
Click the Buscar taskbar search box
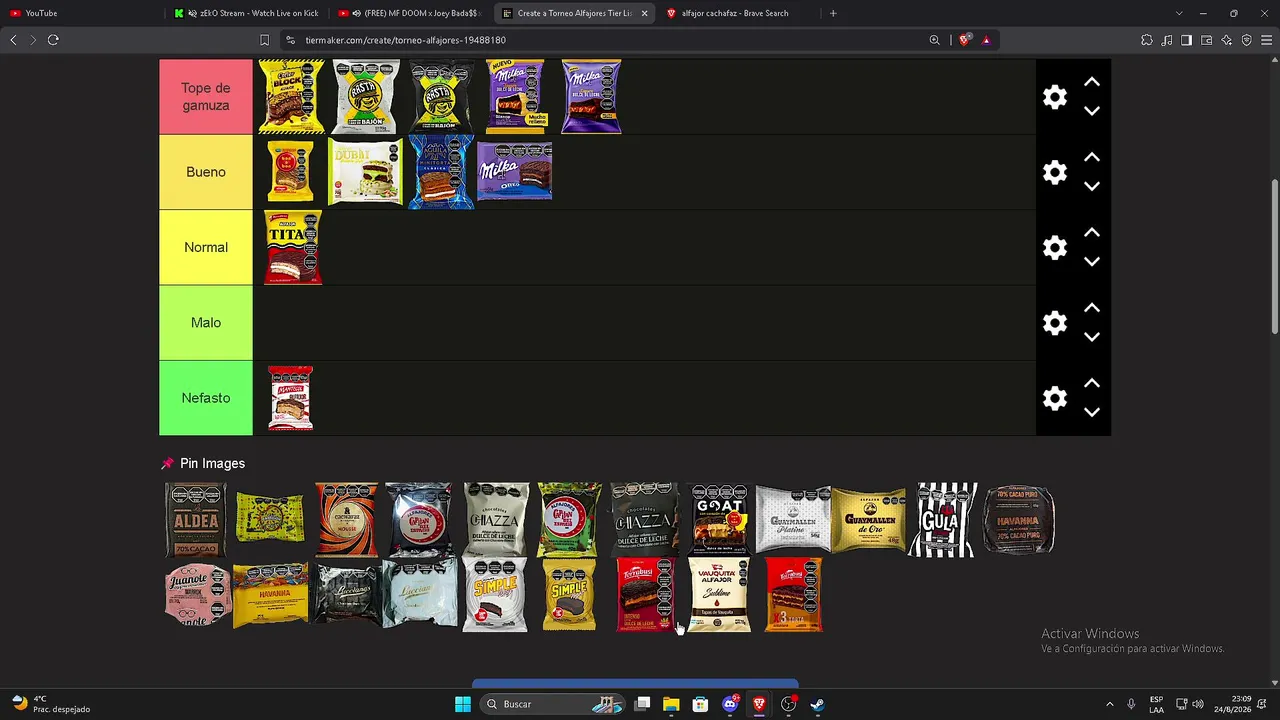pyautogui.click(x=553, y=704)
